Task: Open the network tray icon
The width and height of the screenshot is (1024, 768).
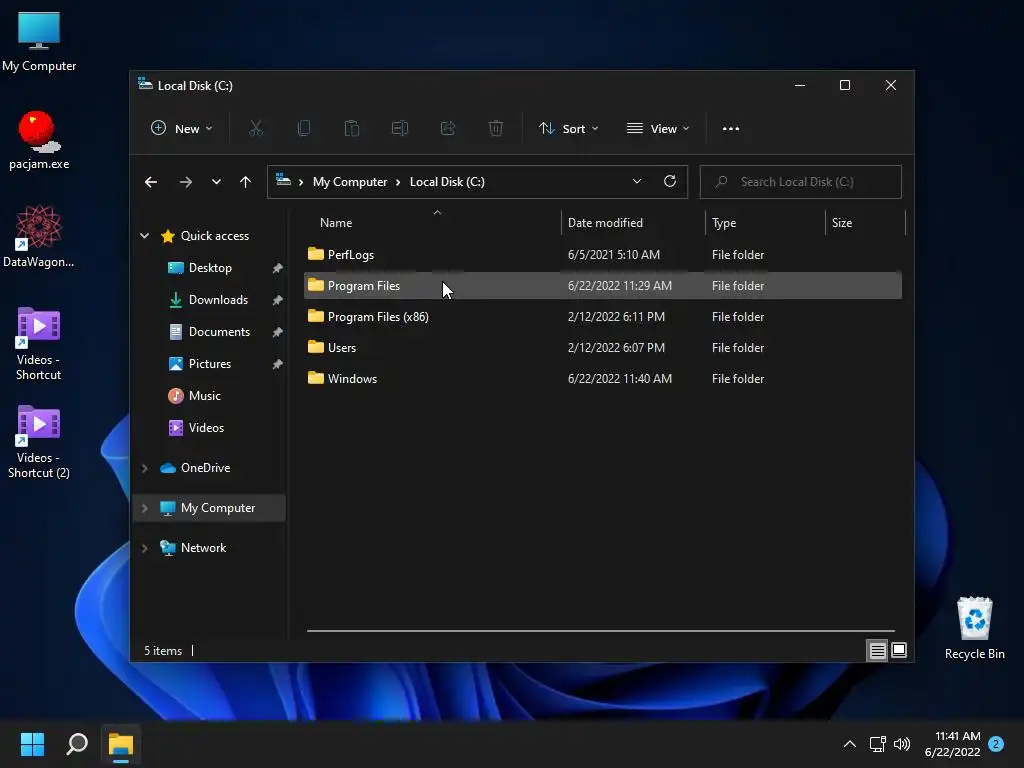Action: point(877,744)
